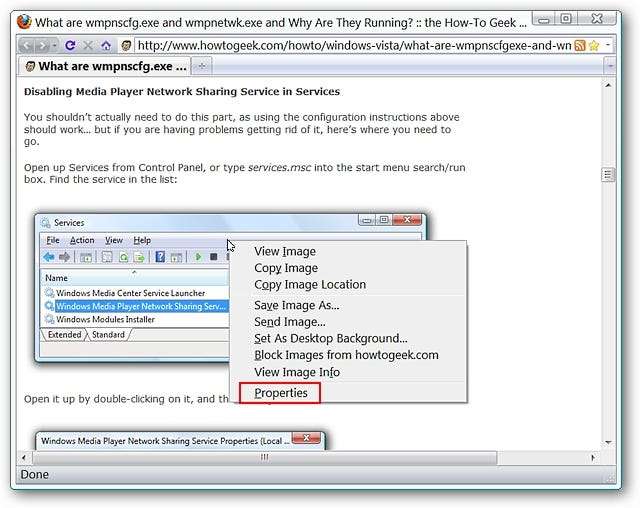Click the vertical scrollbar up arrow
This screenshot has width=640, height=508.
608,85
